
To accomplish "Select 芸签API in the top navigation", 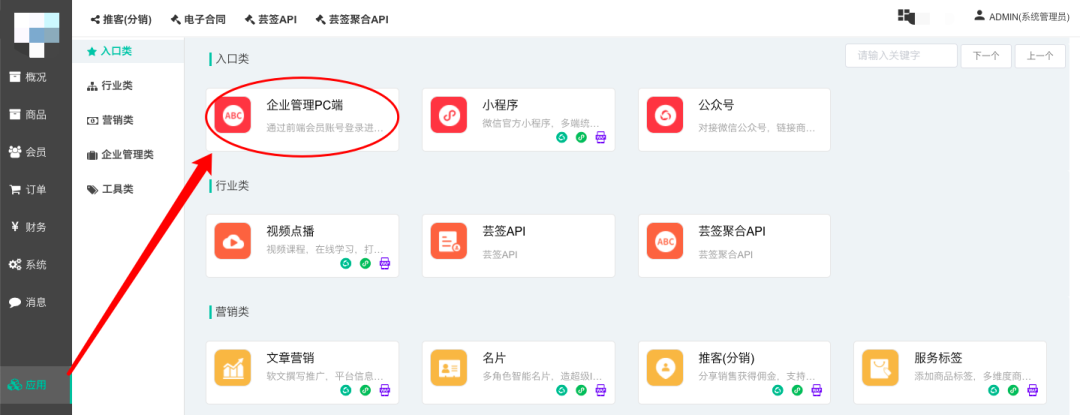I will point(271,19).
